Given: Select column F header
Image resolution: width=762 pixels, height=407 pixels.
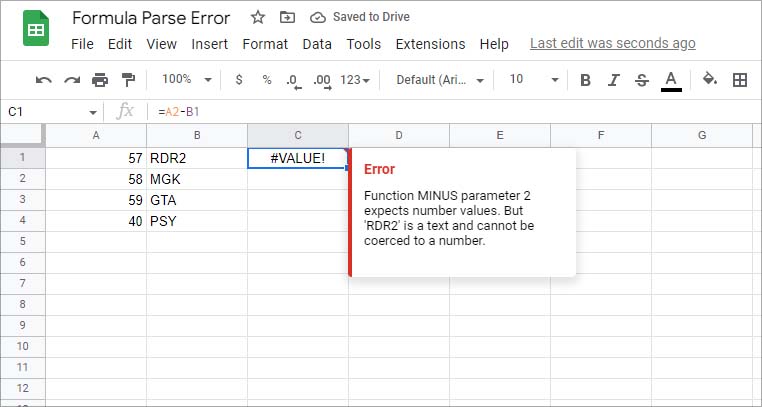Looking at the screenshot, I should [x=601, y=136].
